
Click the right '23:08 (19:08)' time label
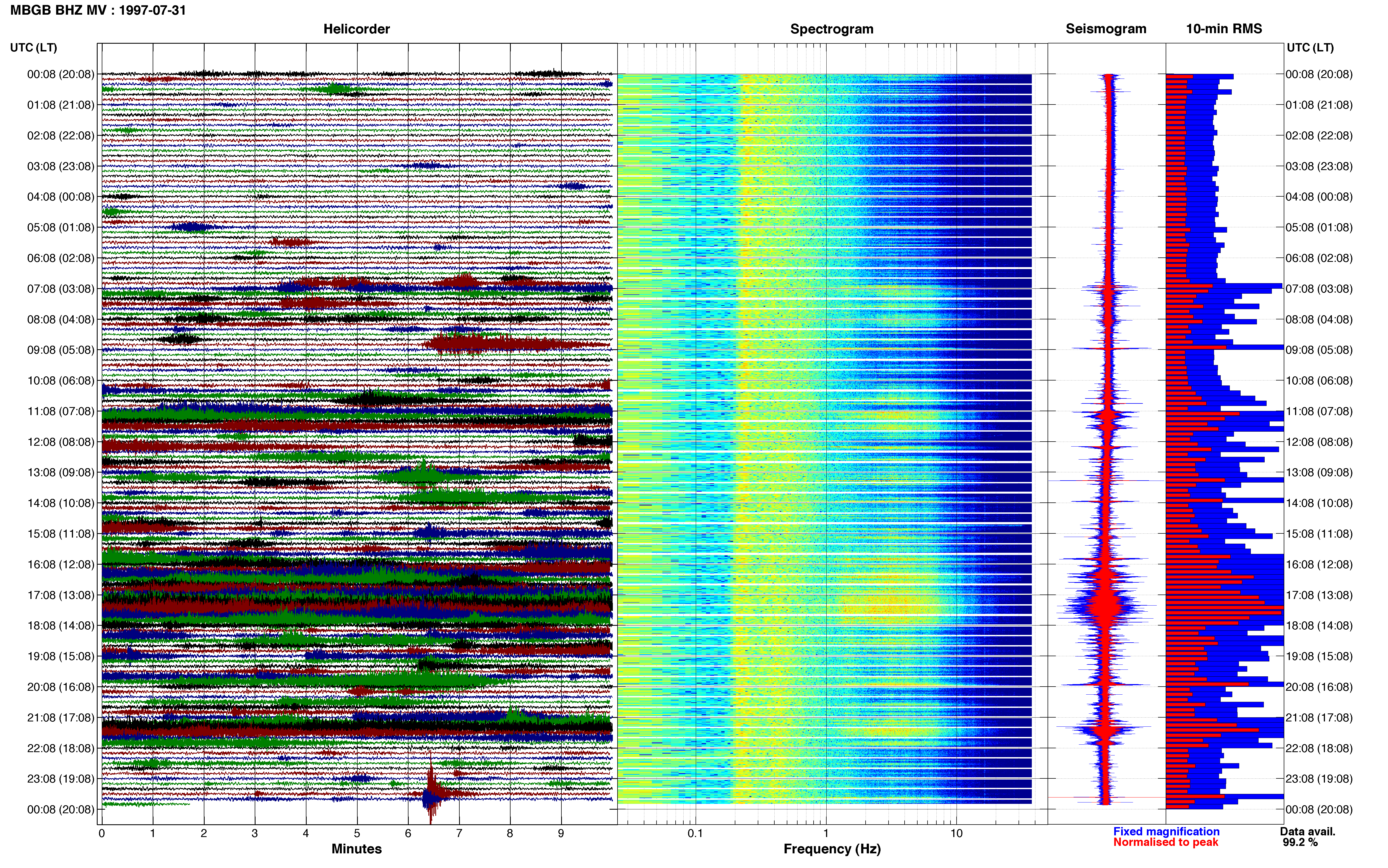[x=1319, y=779]
